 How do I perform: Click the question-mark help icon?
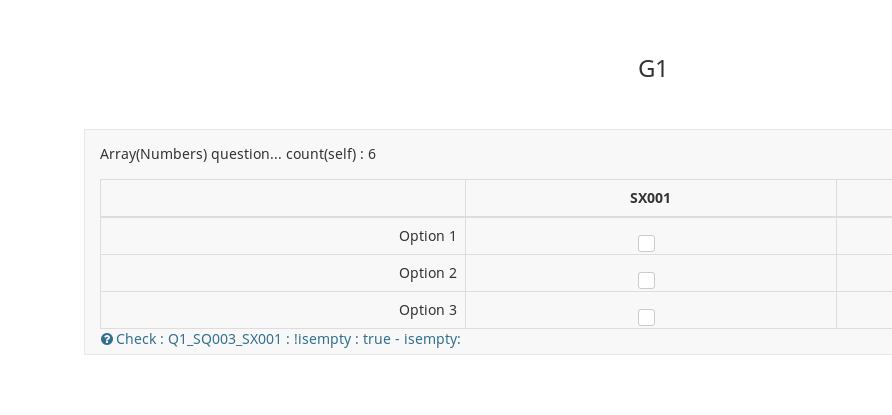[107, 339]
